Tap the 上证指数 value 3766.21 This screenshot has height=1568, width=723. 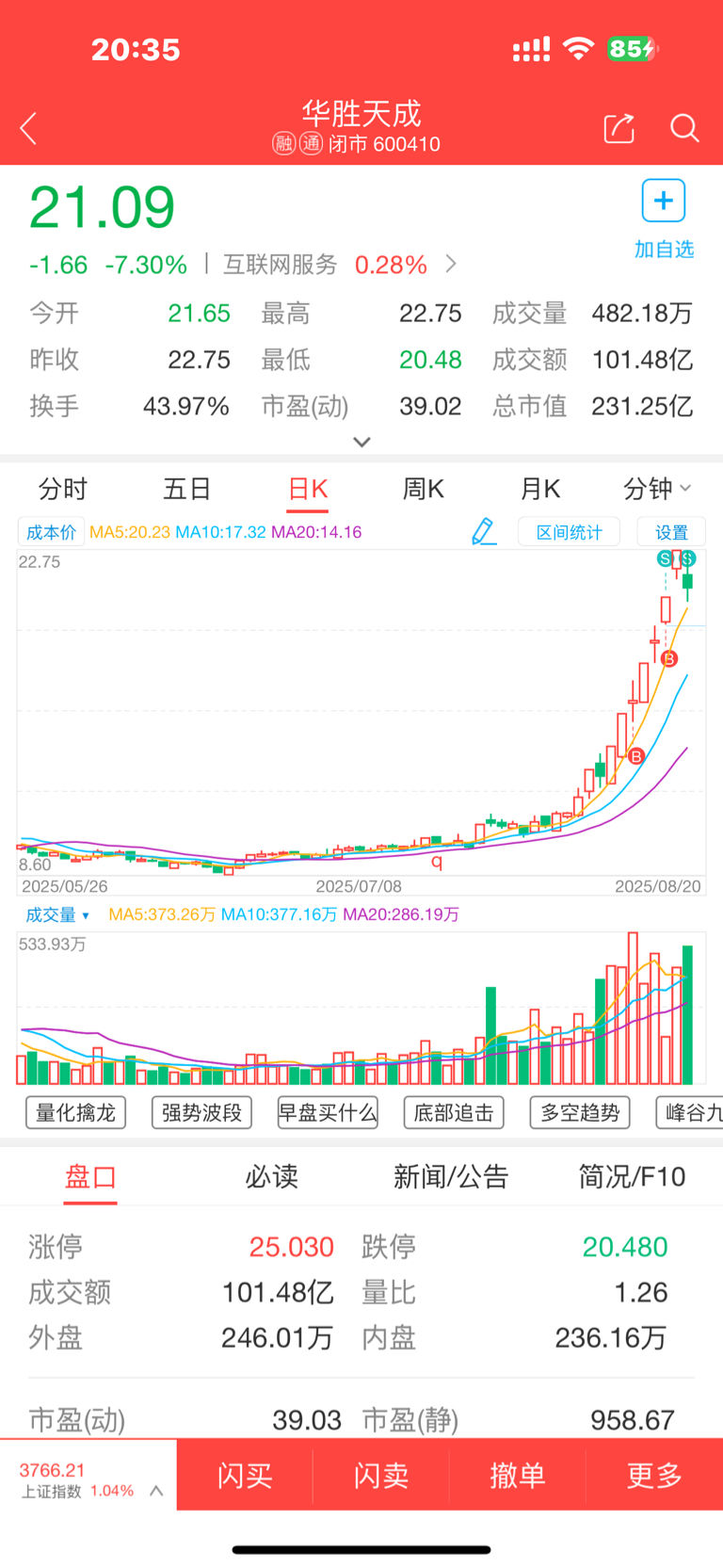click(x=52, y=1470)
